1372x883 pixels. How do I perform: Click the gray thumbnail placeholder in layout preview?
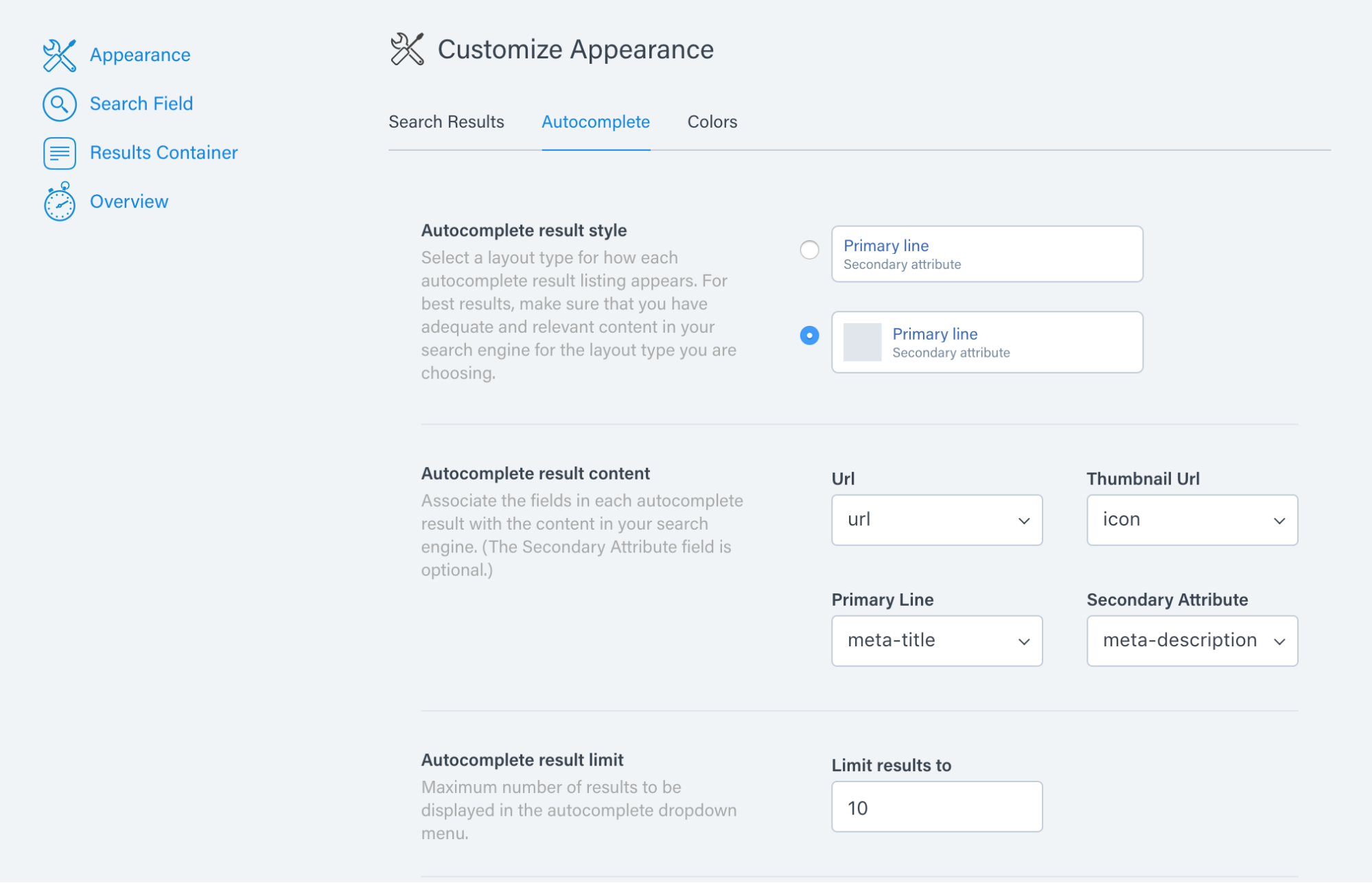[862, 342]
